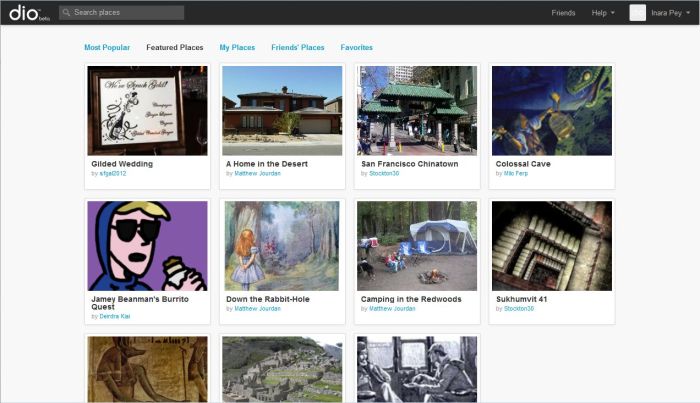Go to the Favorites tab
700x403 pixels.
tap(357, 47)
